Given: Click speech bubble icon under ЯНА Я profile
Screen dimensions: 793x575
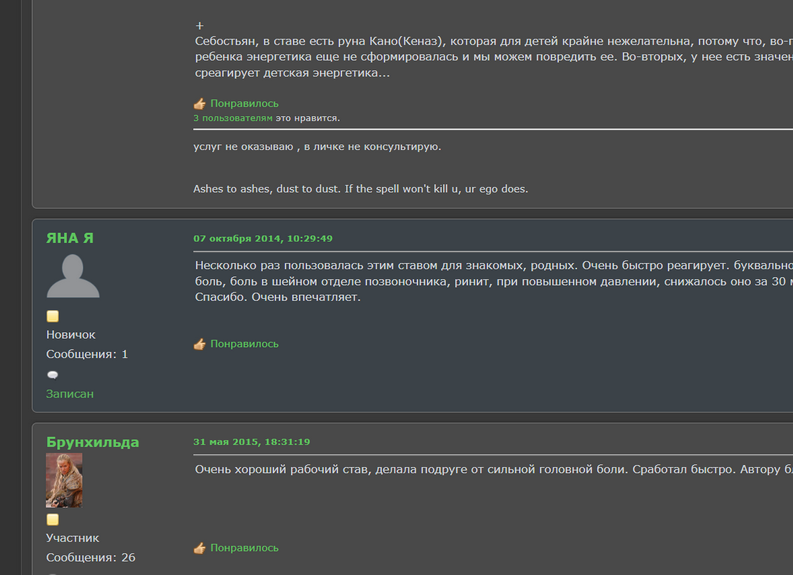Looking at the screenshot, I should click(53, 375).
